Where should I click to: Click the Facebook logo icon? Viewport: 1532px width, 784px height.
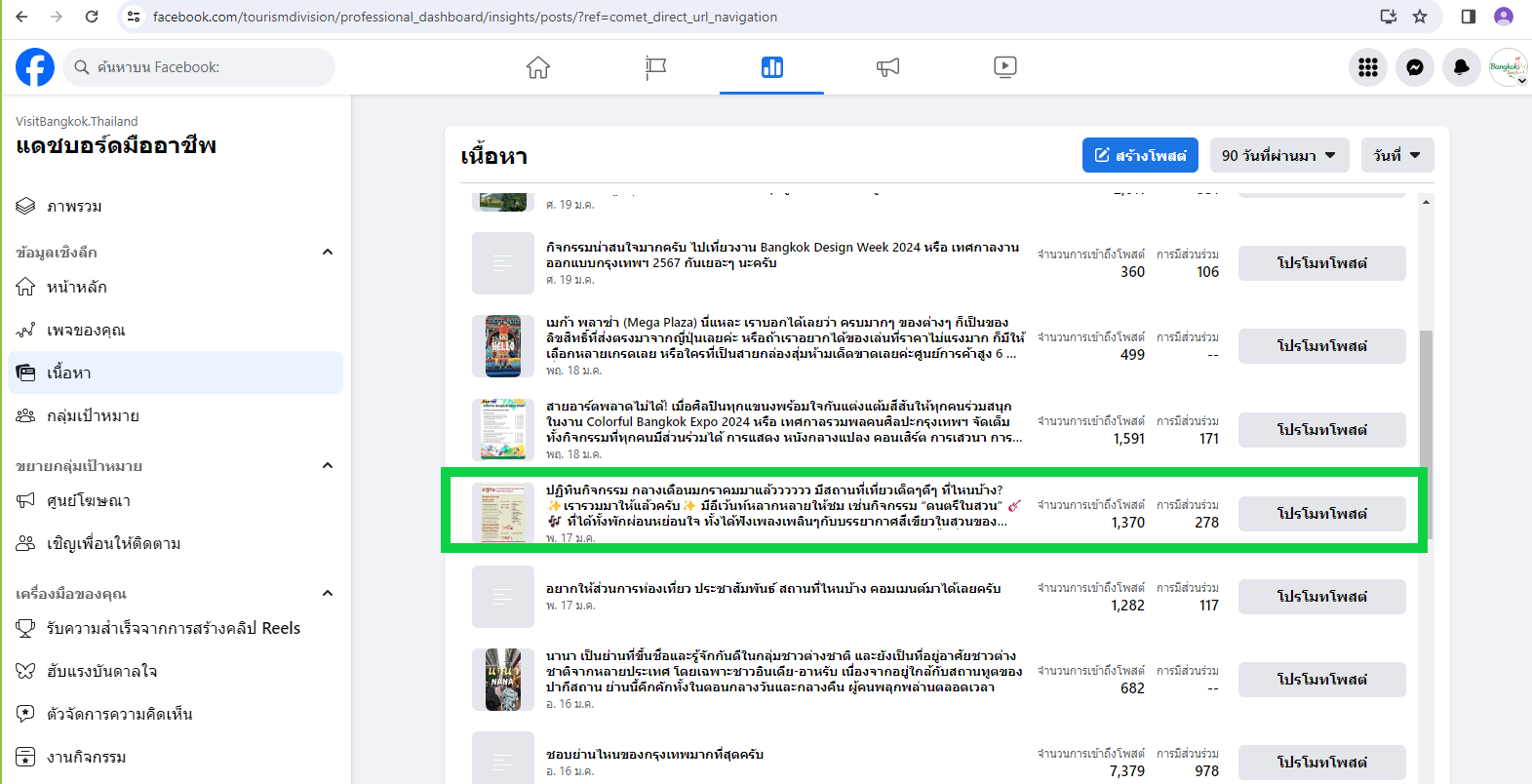click(35, 67)
